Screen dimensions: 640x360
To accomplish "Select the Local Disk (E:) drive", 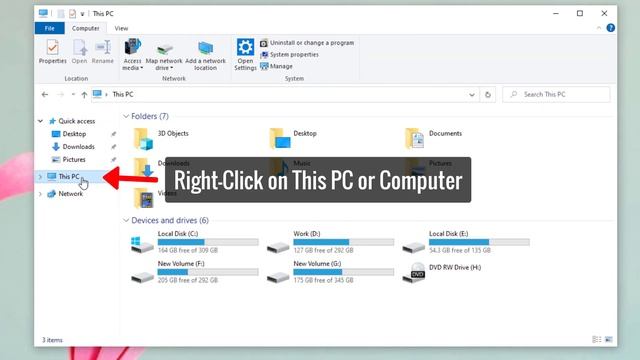I will tap(466, 242).
